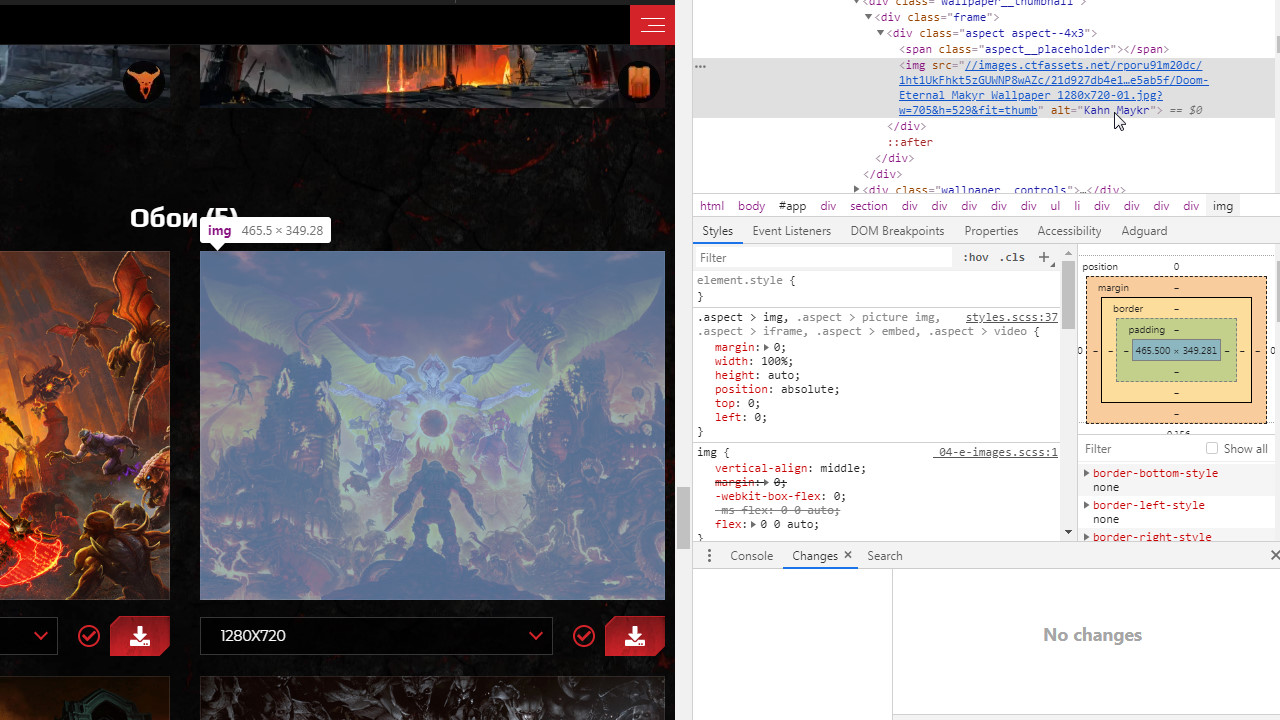This screenshot has width=1280, height=720.
Task: Click the Styles pane scroll down arrow
Action: (1068, 532)
